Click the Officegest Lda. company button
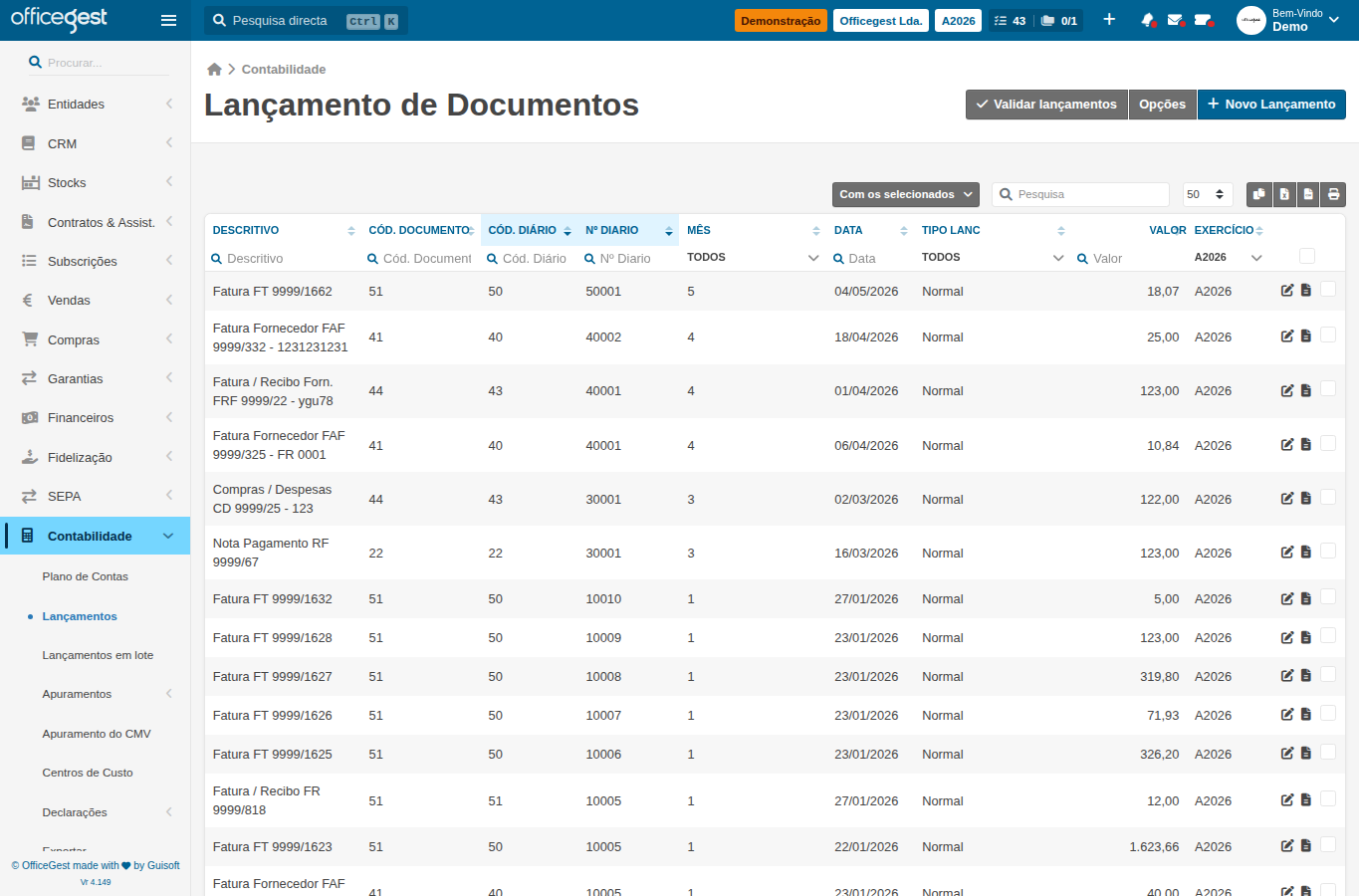Screen dimensions: 1359x896 [881, 21]
